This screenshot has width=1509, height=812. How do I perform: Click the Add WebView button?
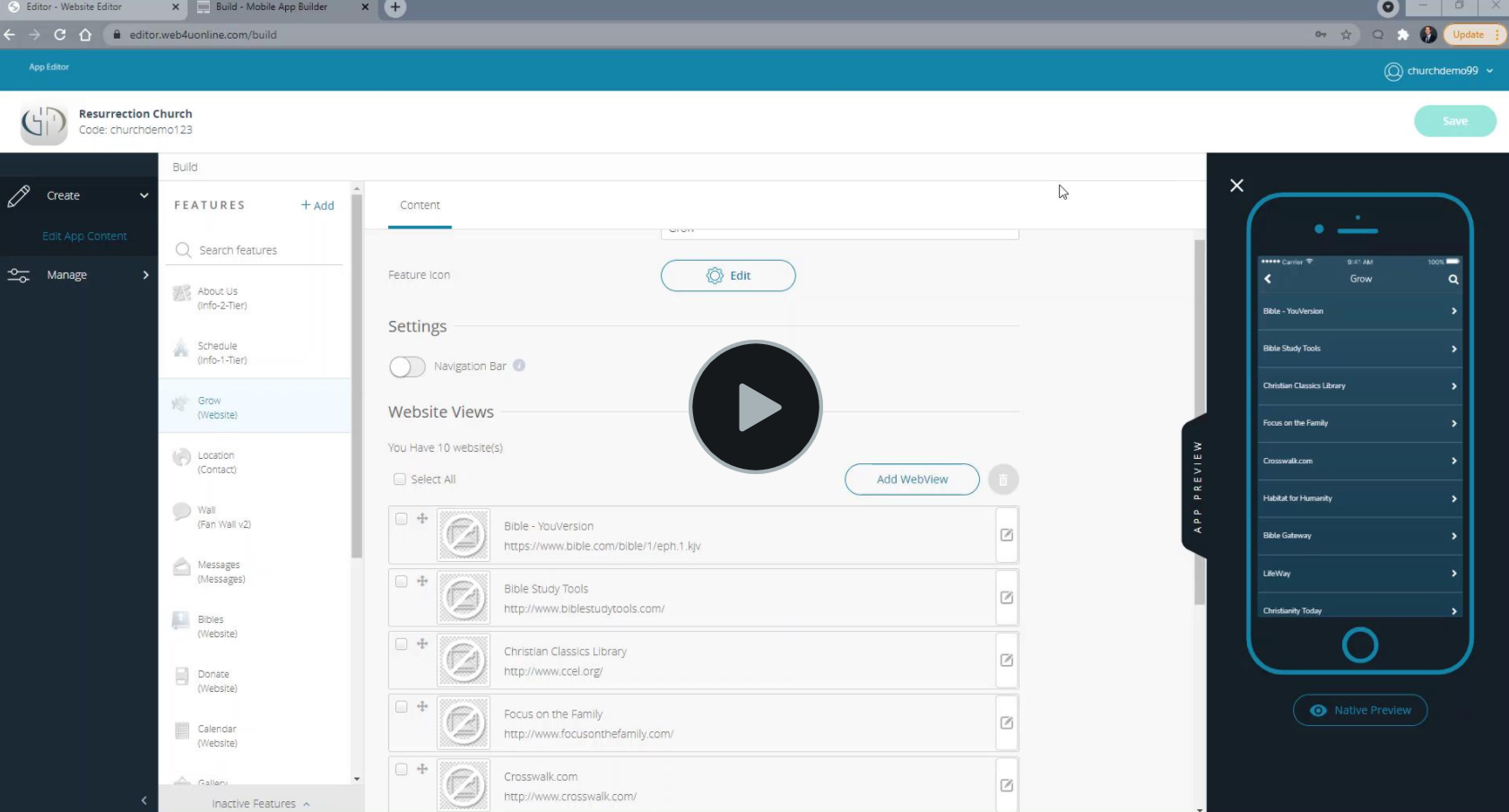pyautogui.click(x=912, y=479)
